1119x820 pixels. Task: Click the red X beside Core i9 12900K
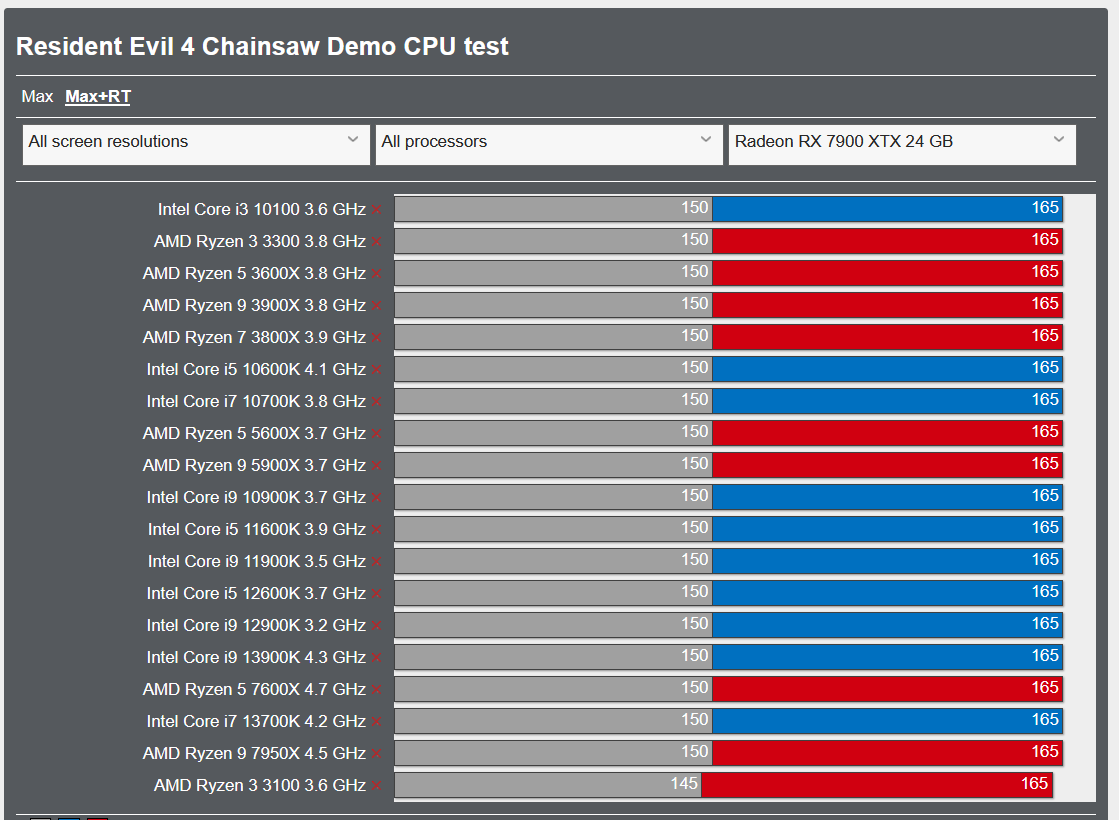tap(376, 626)
